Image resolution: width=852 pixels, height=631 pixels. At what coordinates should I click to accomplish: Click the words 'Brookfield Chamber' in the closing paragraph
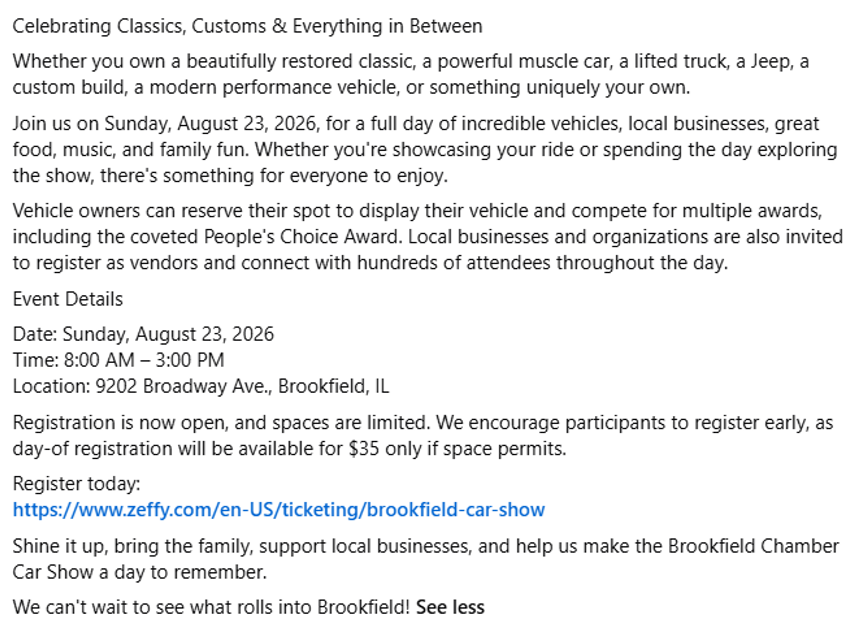coord(754,546)
